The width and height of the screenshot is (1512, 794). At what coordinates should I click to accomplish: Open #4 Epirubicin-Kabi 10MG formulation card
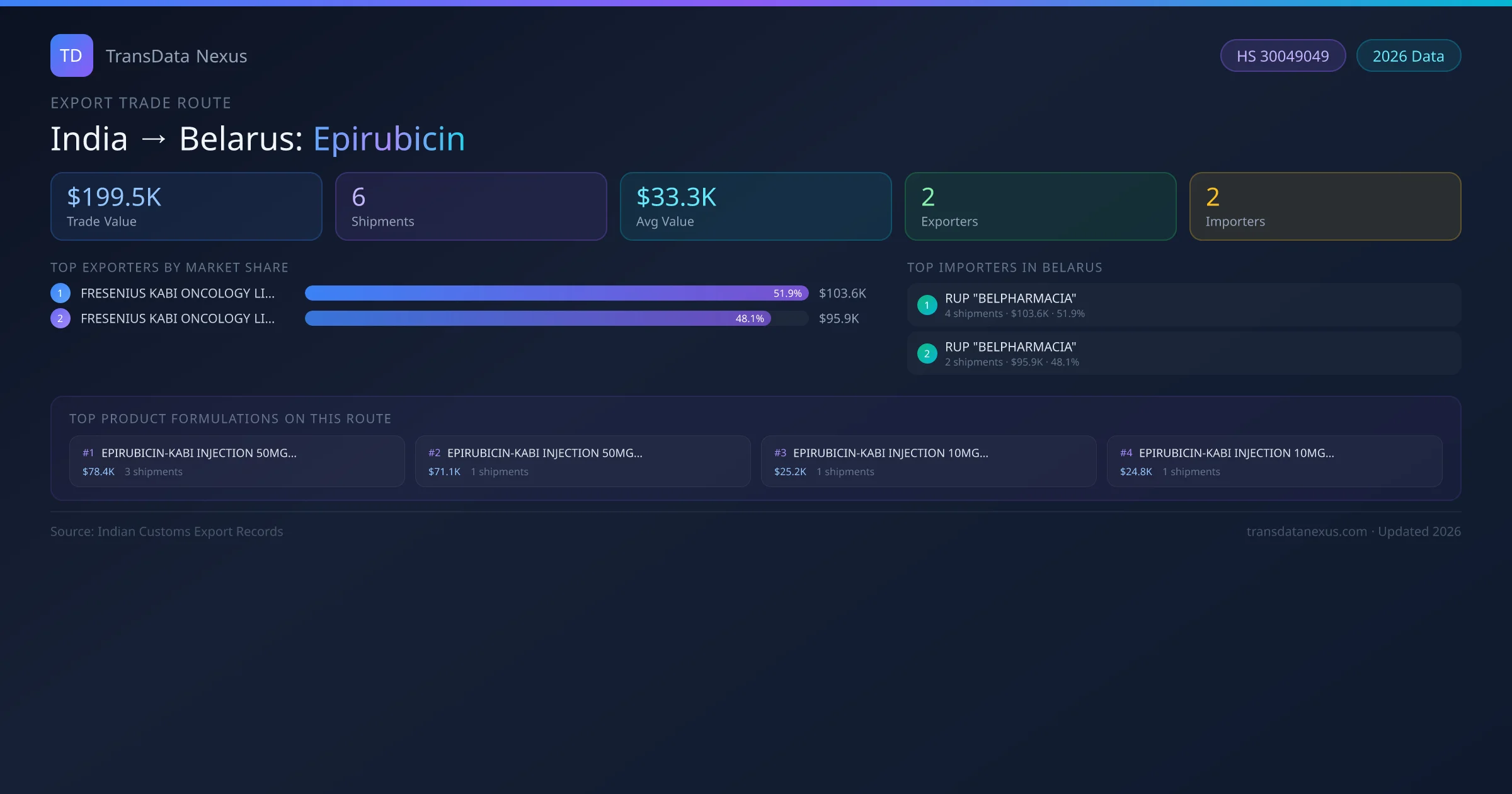pos(1274,461)
